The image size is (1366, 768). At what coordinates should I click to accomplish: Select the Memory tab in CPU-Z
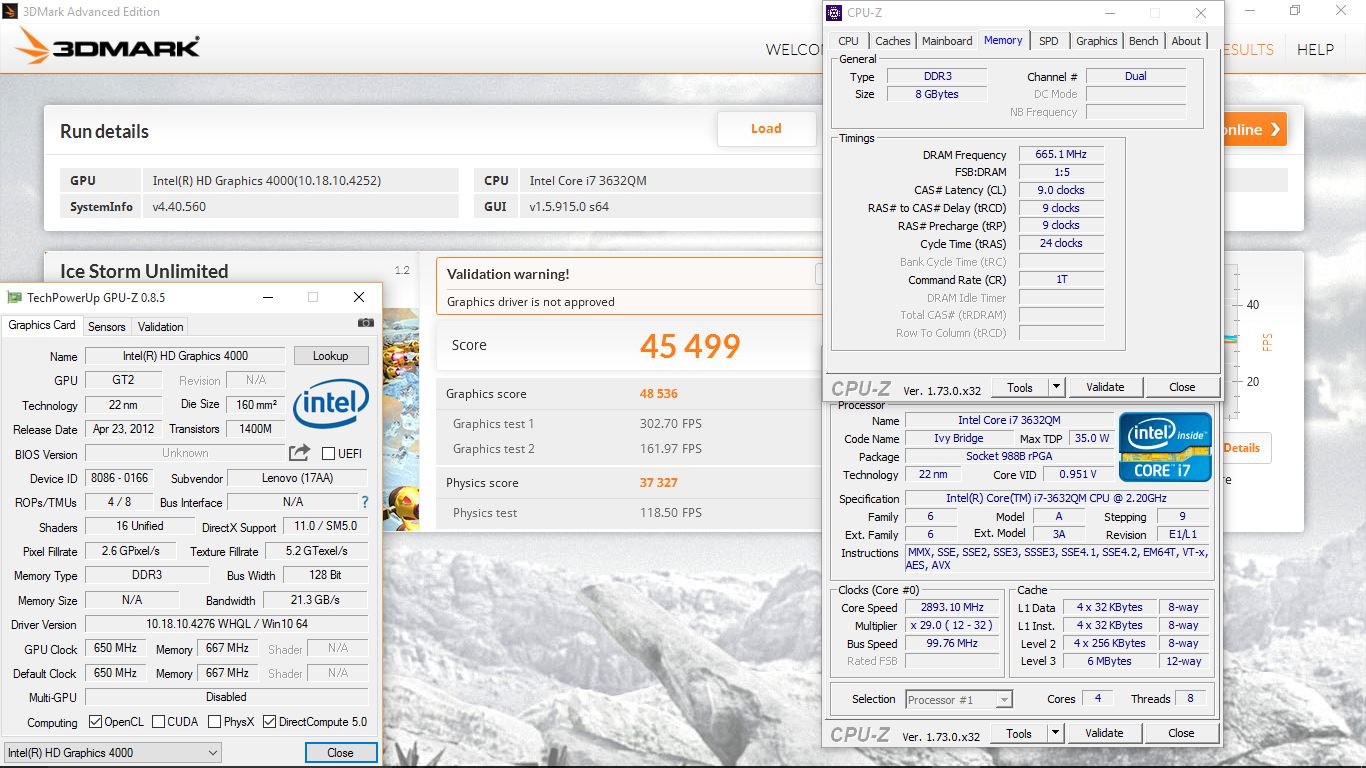click(1003, 40)
